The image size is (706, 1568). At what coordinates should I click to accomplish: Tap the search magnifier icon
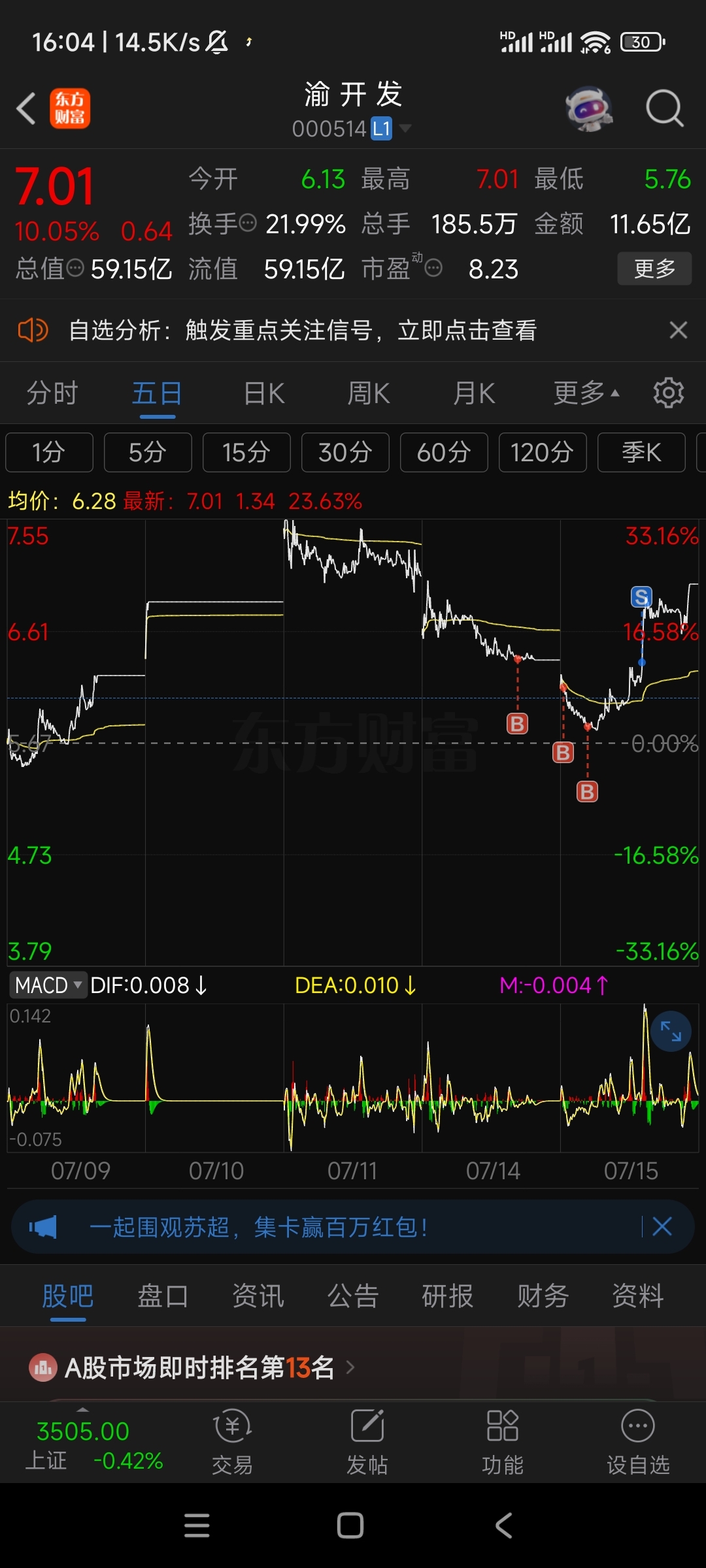[x=664, y=108]
